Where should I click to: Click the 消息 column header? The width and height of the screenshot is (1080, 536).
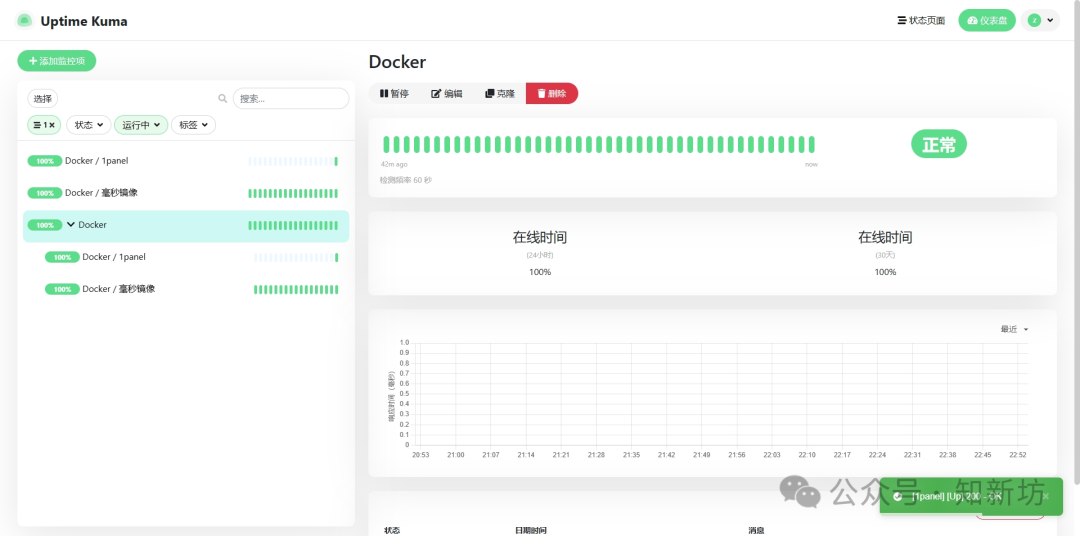(756, 530)
